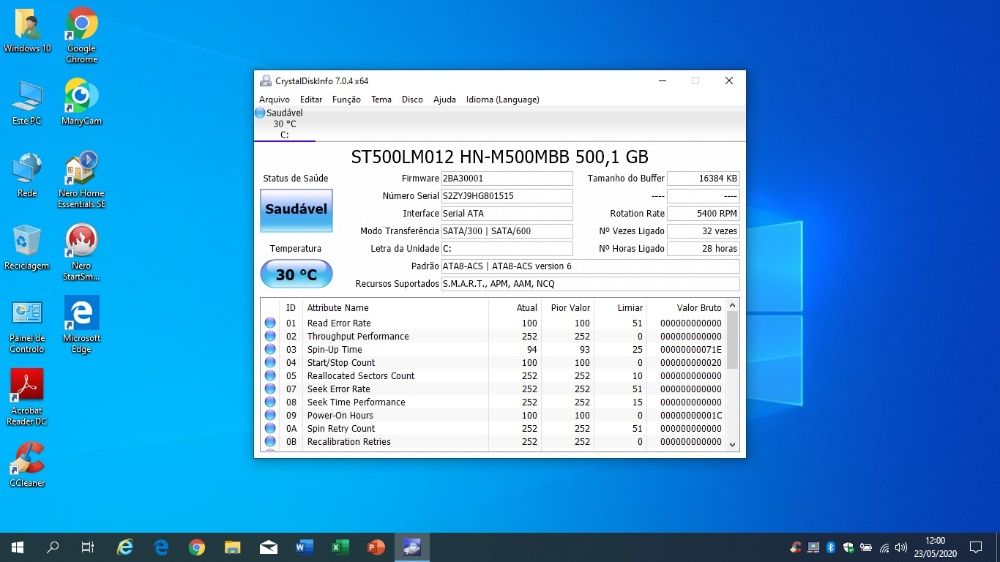Image resolution: width=1000 pixels, height=562 pixels.
Task: Click the SMART list scrollbar thumb
Action: tap(732, 341)
